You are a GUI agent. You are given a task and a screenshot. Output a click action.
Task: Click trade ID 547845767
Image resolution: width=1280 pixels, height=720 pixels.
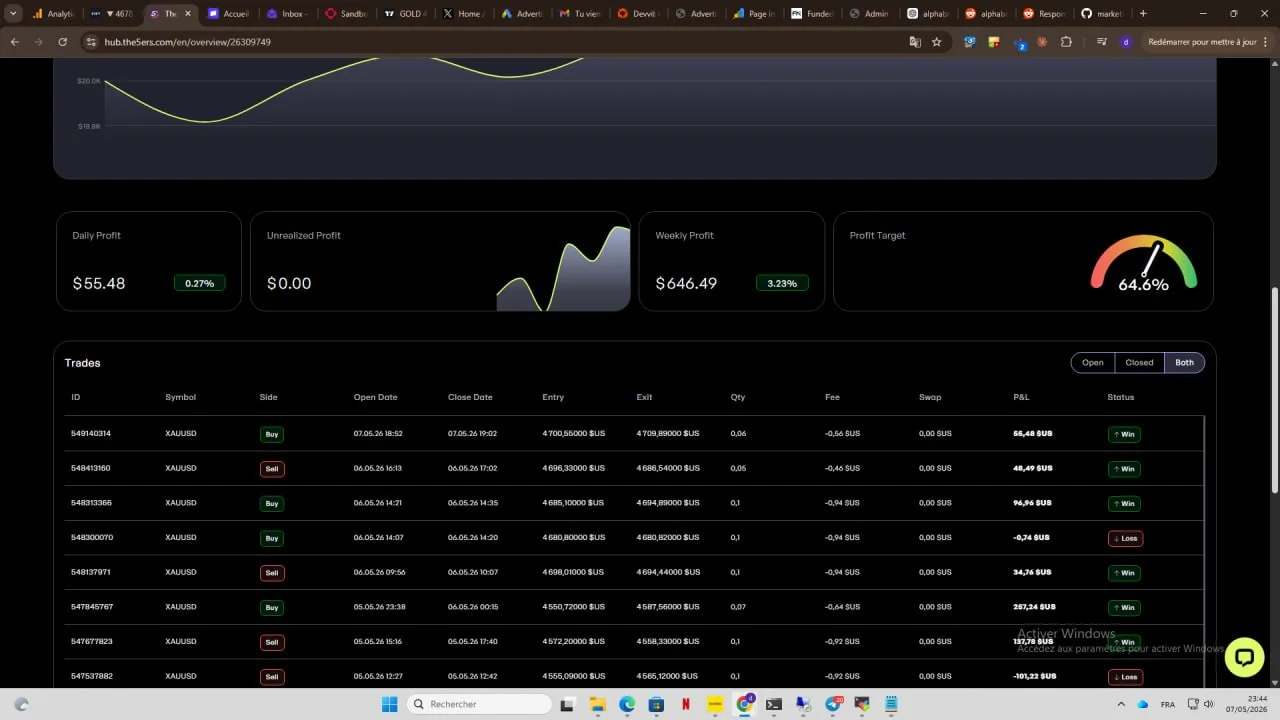(92, 607)
